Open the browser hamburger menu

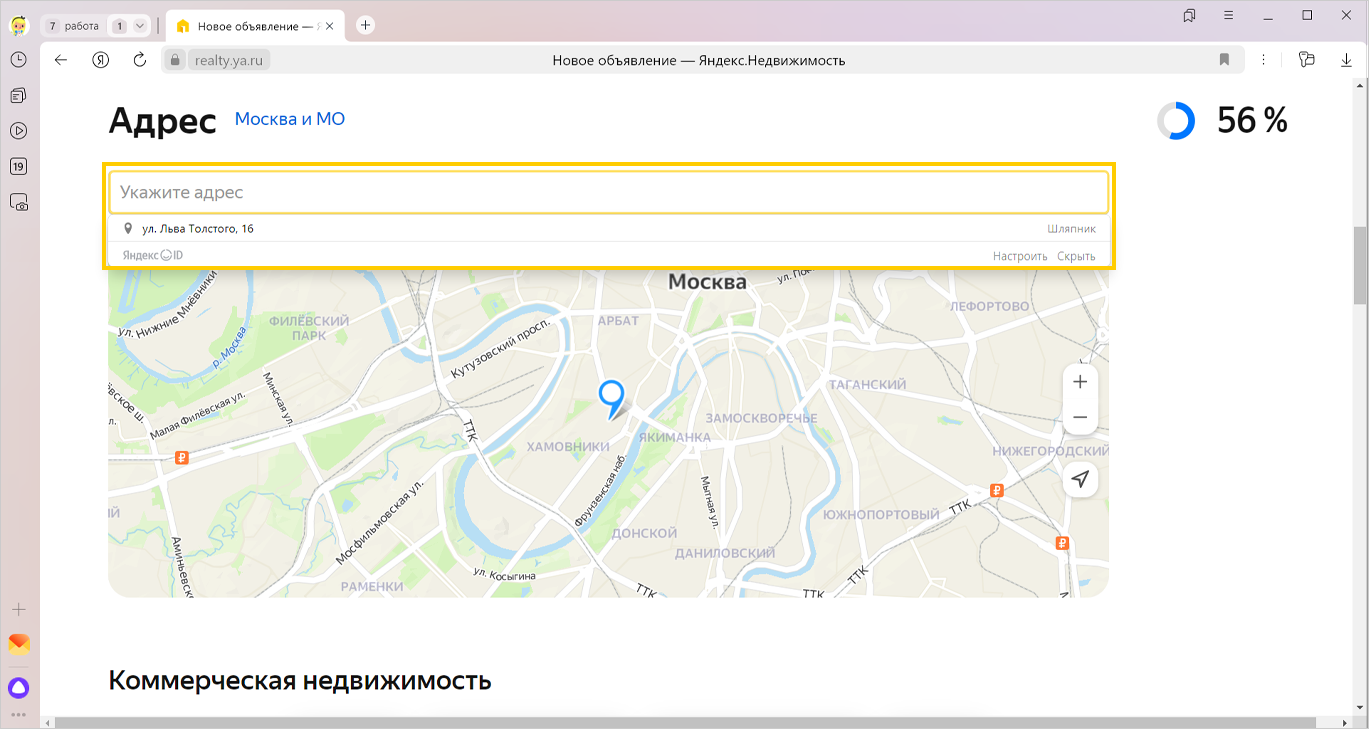pyautogui.click(x=1229, y=16)
